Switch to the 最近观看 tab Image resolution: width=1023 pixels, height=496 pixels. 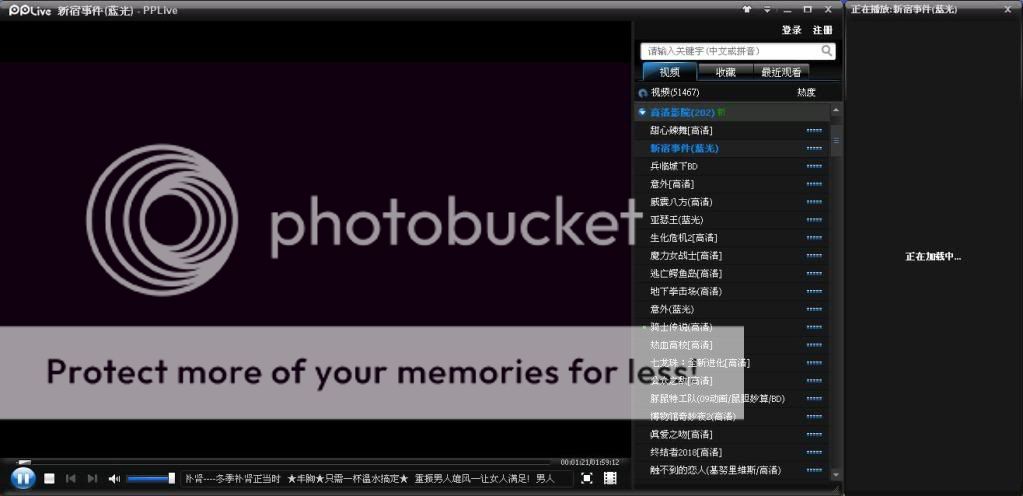tap(781, 72)
